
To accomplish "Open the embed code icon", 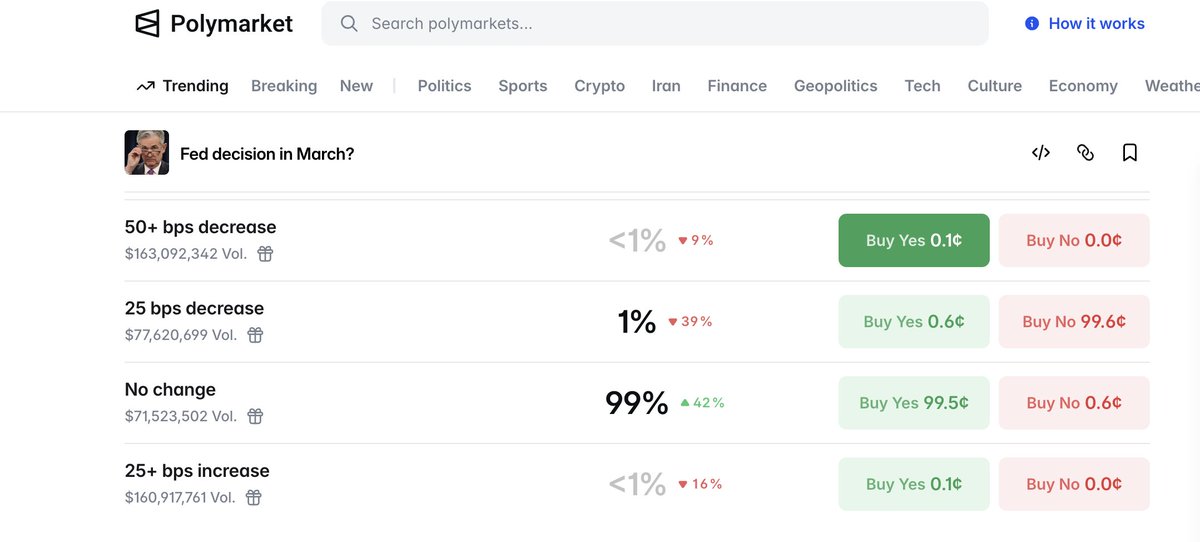I will [1041, 153].
